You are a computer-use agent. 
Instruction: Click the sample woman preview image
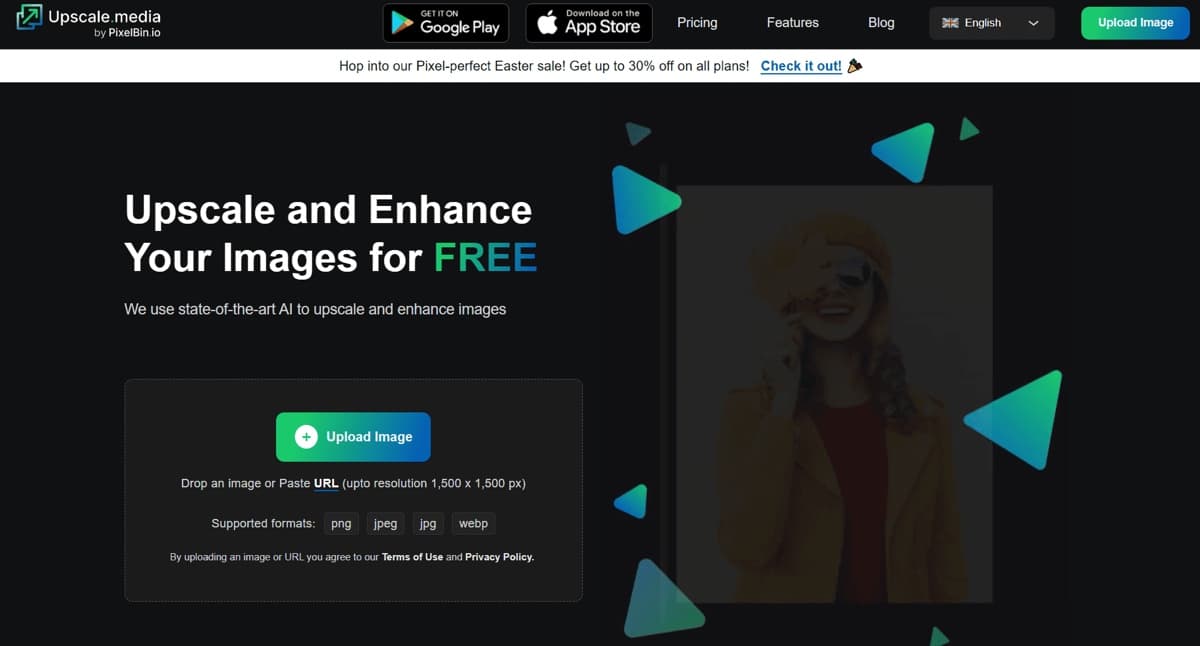point(834,394)
